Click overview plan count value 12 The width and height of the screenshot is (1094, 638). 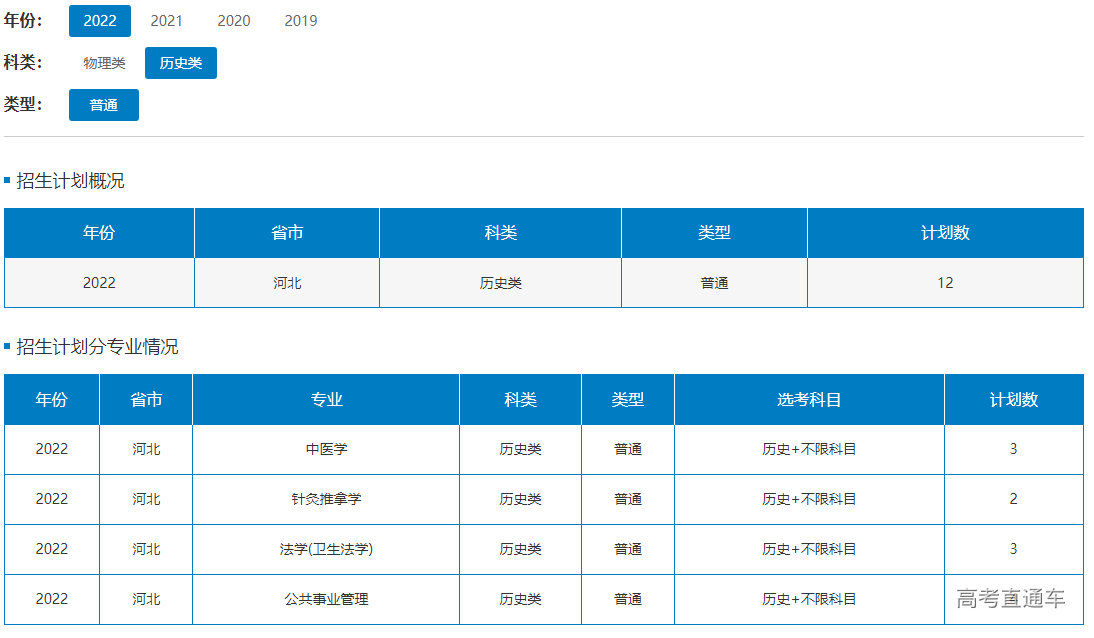pyautogui.click(x=945, y=283)
